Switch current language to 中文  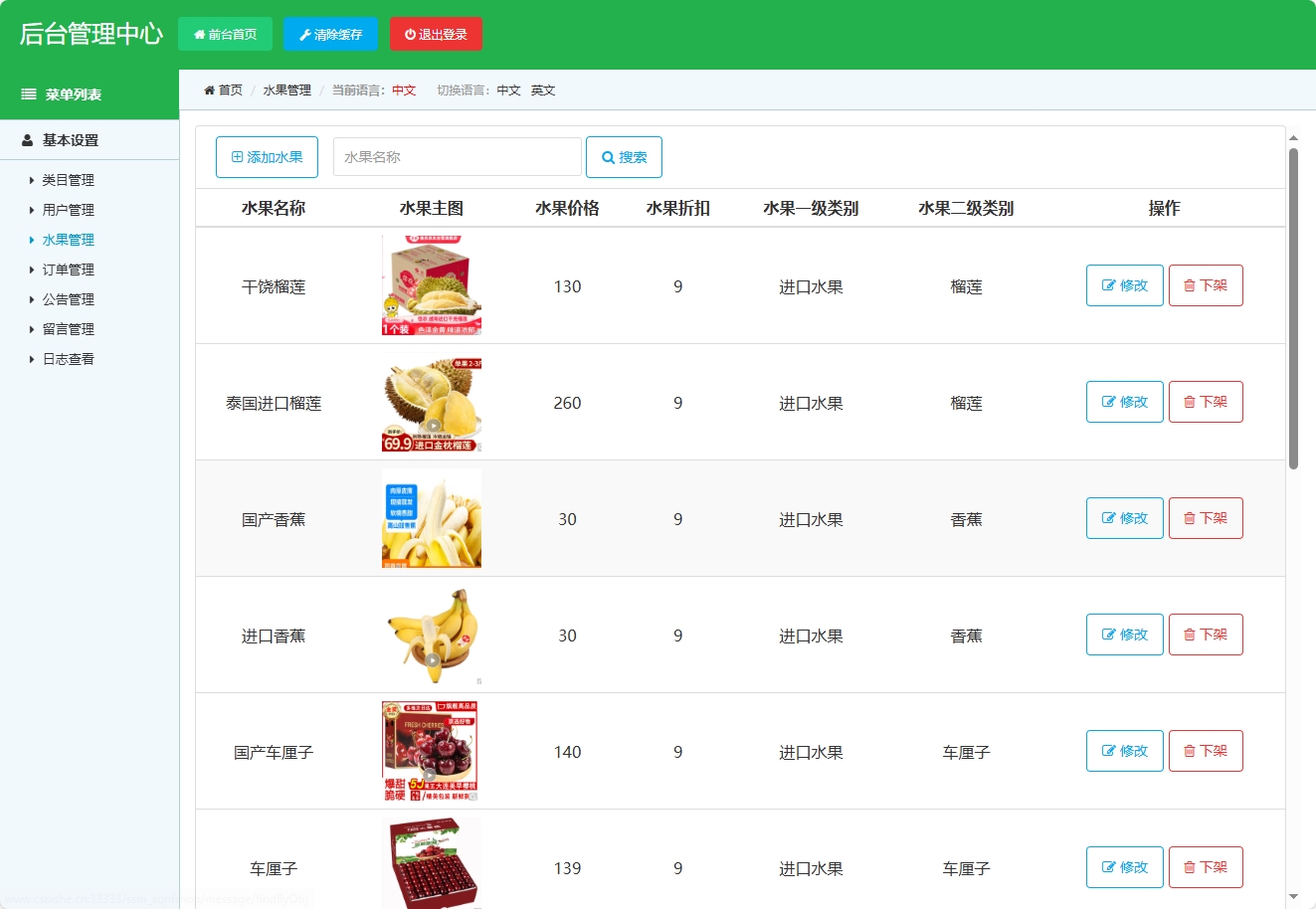pos(510,90)
